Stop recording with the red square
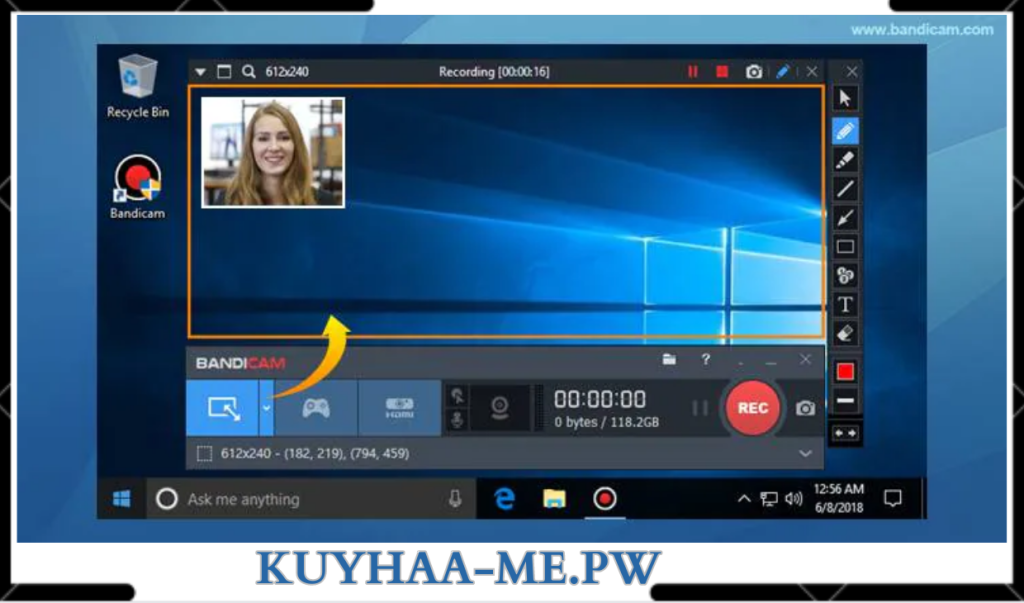The image size is (1024, 603). click(722, 72)
